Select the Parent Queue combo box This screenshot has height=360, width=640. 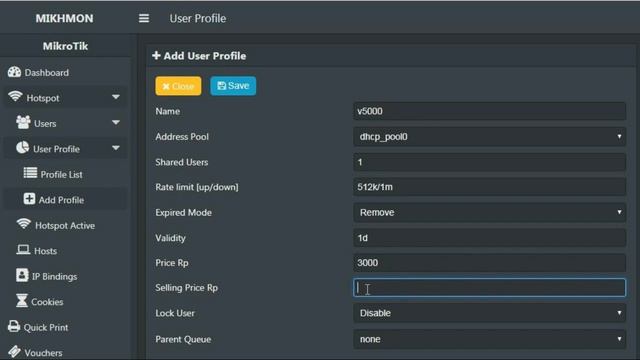[489, 339]
